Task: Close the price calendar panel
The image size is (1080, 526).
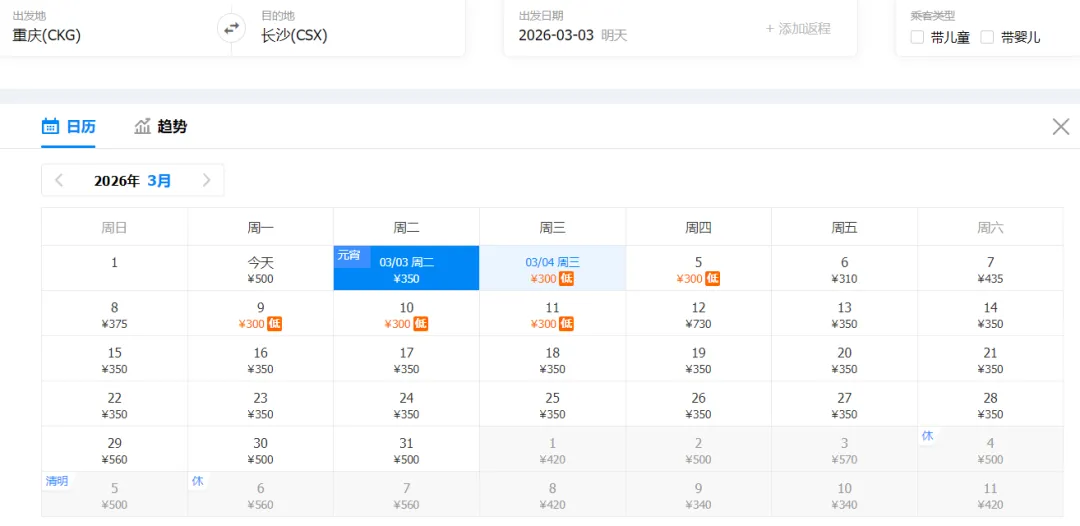Action: 1061,126
